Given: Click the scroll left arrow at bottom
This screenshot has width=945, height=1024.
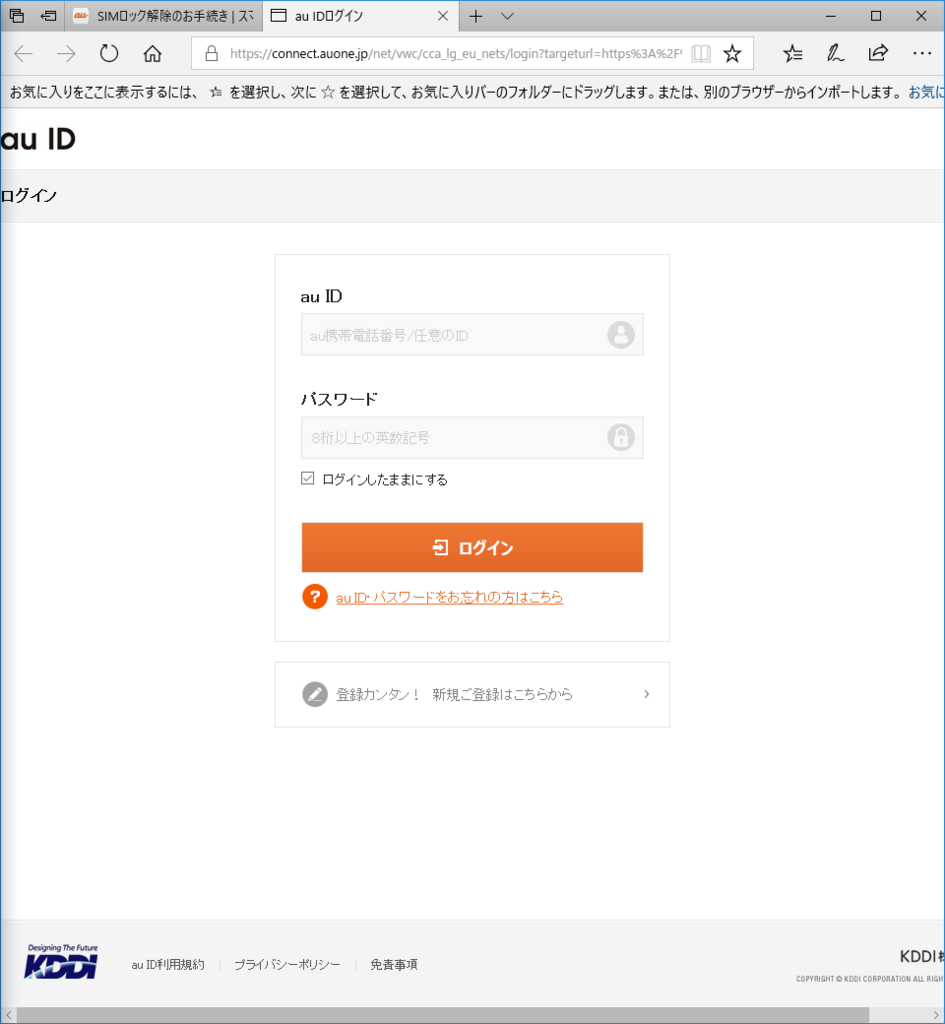Looking at the screenshot, I should click(8, 1016).
